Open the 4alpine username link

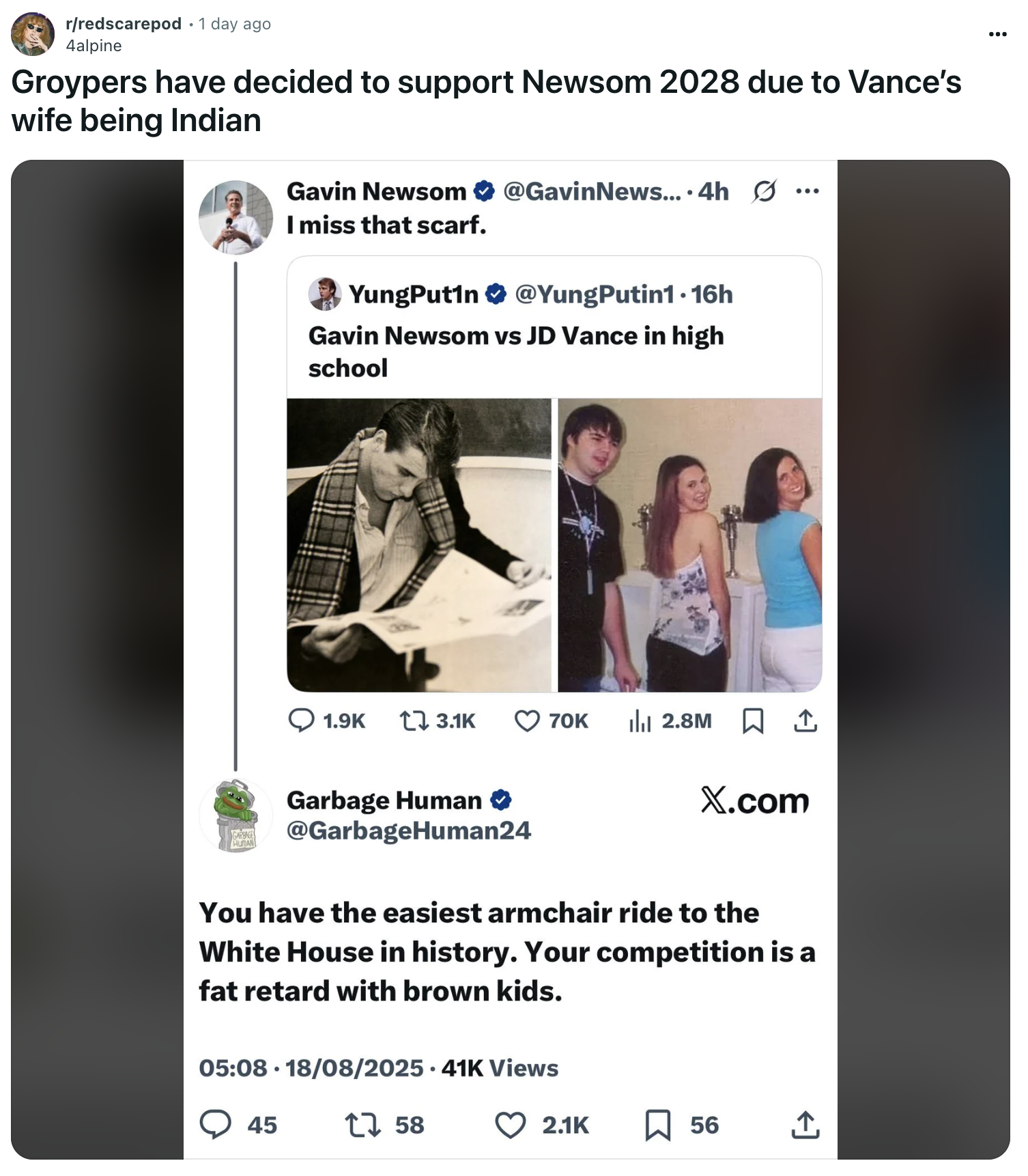click(x=94, y=46)
